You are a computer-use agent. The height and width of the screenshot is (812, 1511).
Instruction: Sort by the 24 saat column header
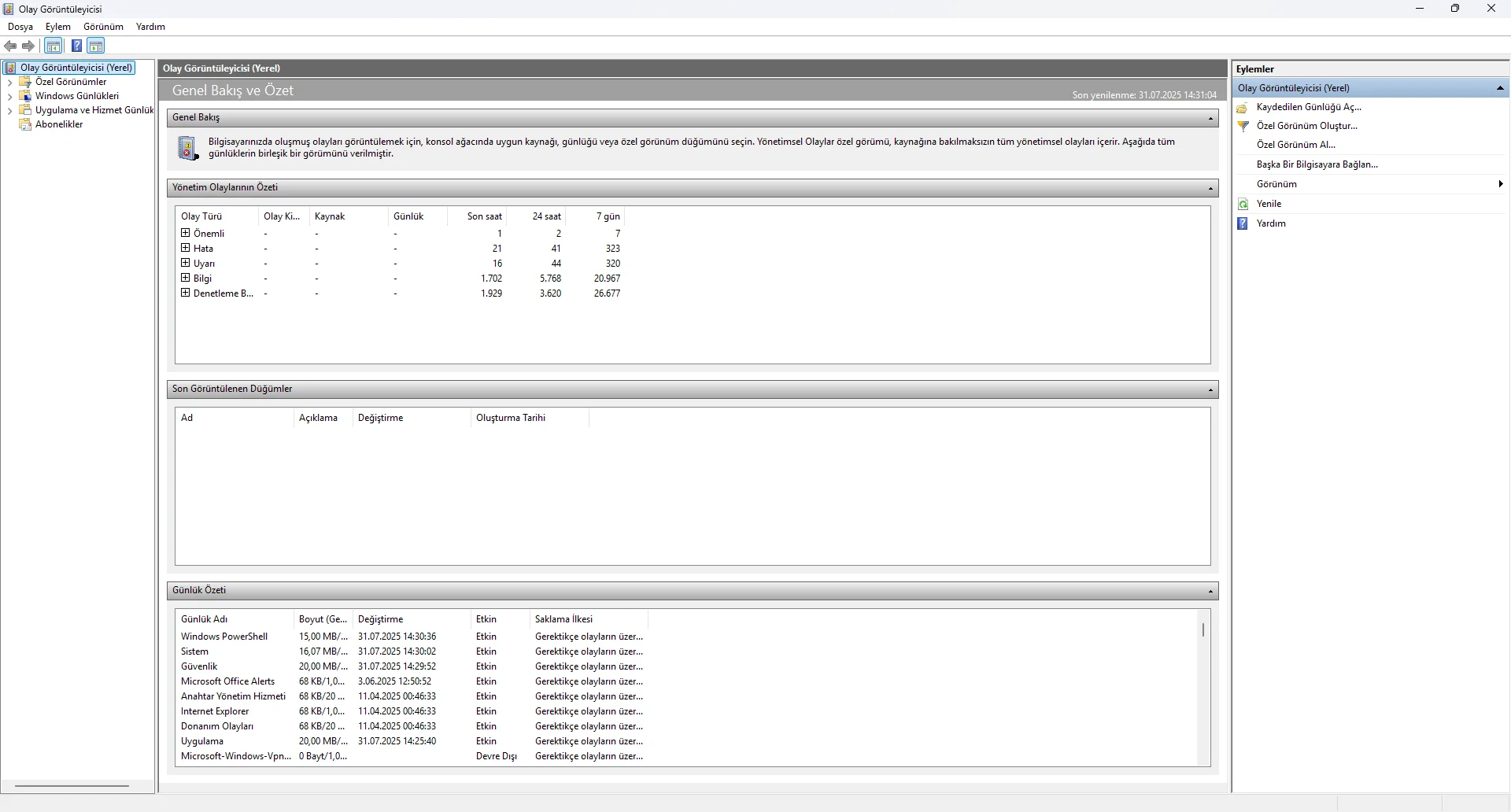(535, 216)
